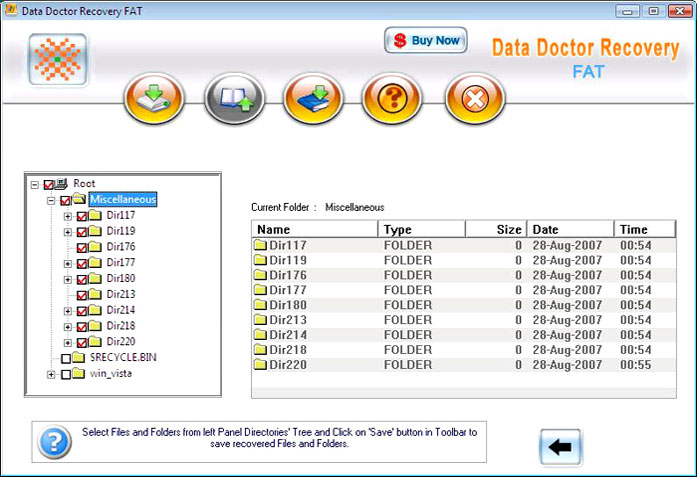Click the orange X exit toolbar icon
Screen dimensions: 697x477
coord(475,98)
